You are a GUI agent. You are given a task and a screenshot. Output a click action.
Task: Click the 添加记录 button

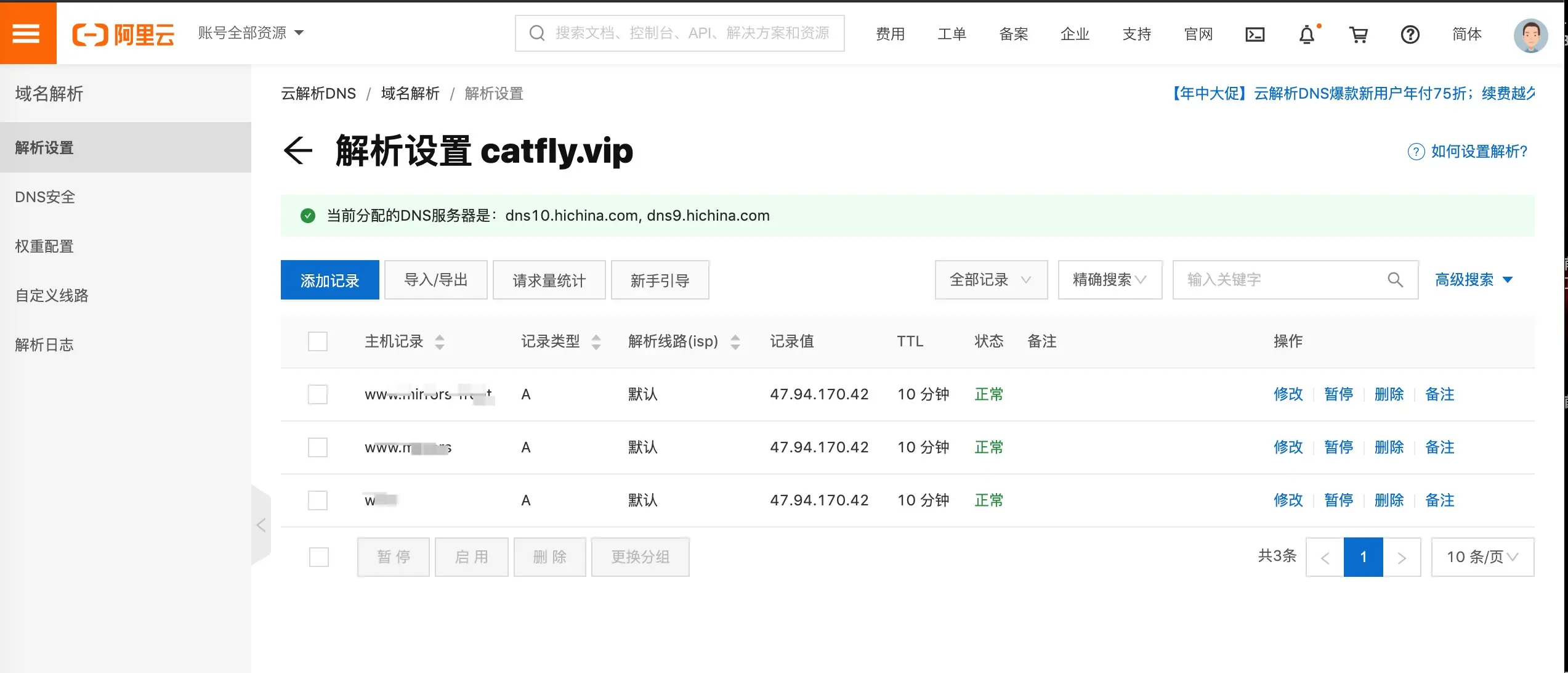[330, 280]
